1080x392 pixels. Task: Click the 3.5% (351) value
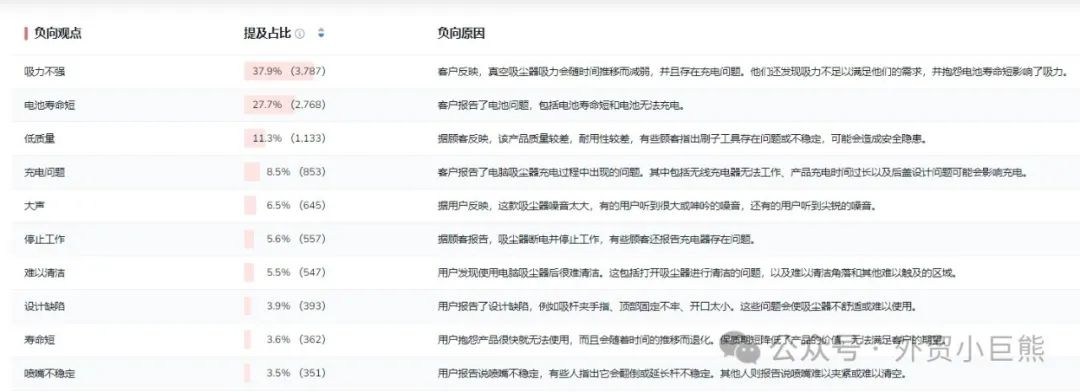(x=295, y=373)
